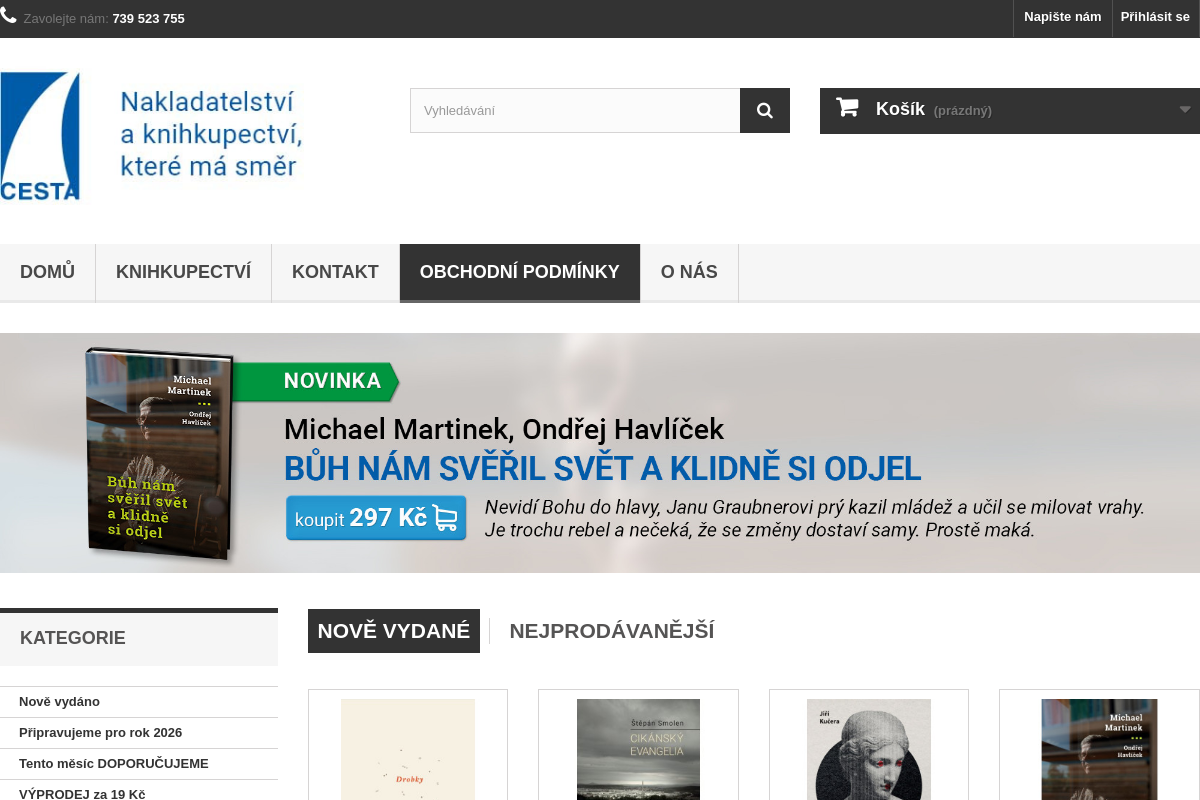
Task: Click the phone number 739 523 755
Action: (x=148, y=18)
